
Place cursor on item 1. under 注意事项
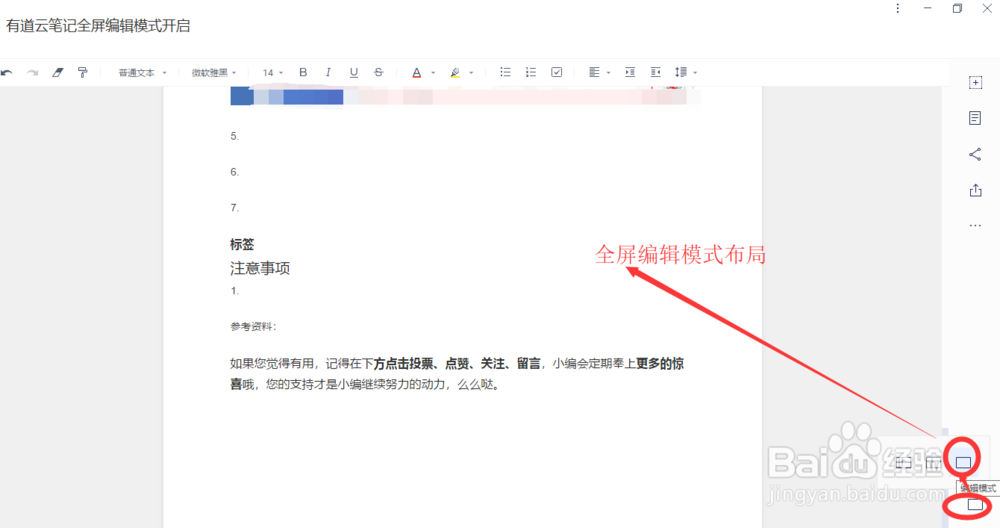(x=235, y=291)
